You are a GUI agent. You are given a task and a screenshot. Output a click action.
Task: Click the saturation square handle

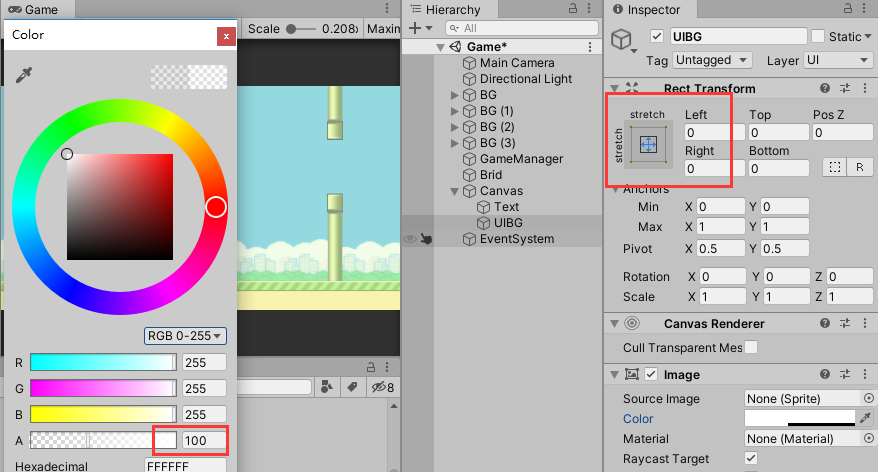[x=67, y=154]
